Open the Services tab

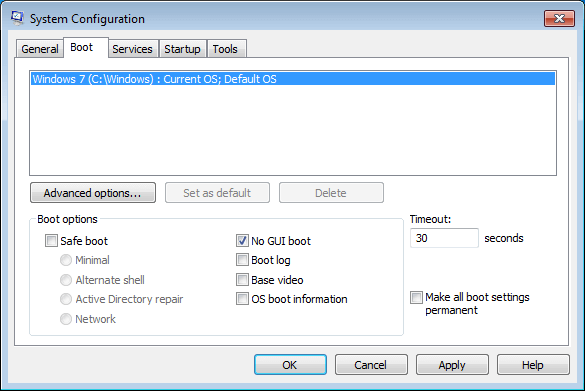132,49
